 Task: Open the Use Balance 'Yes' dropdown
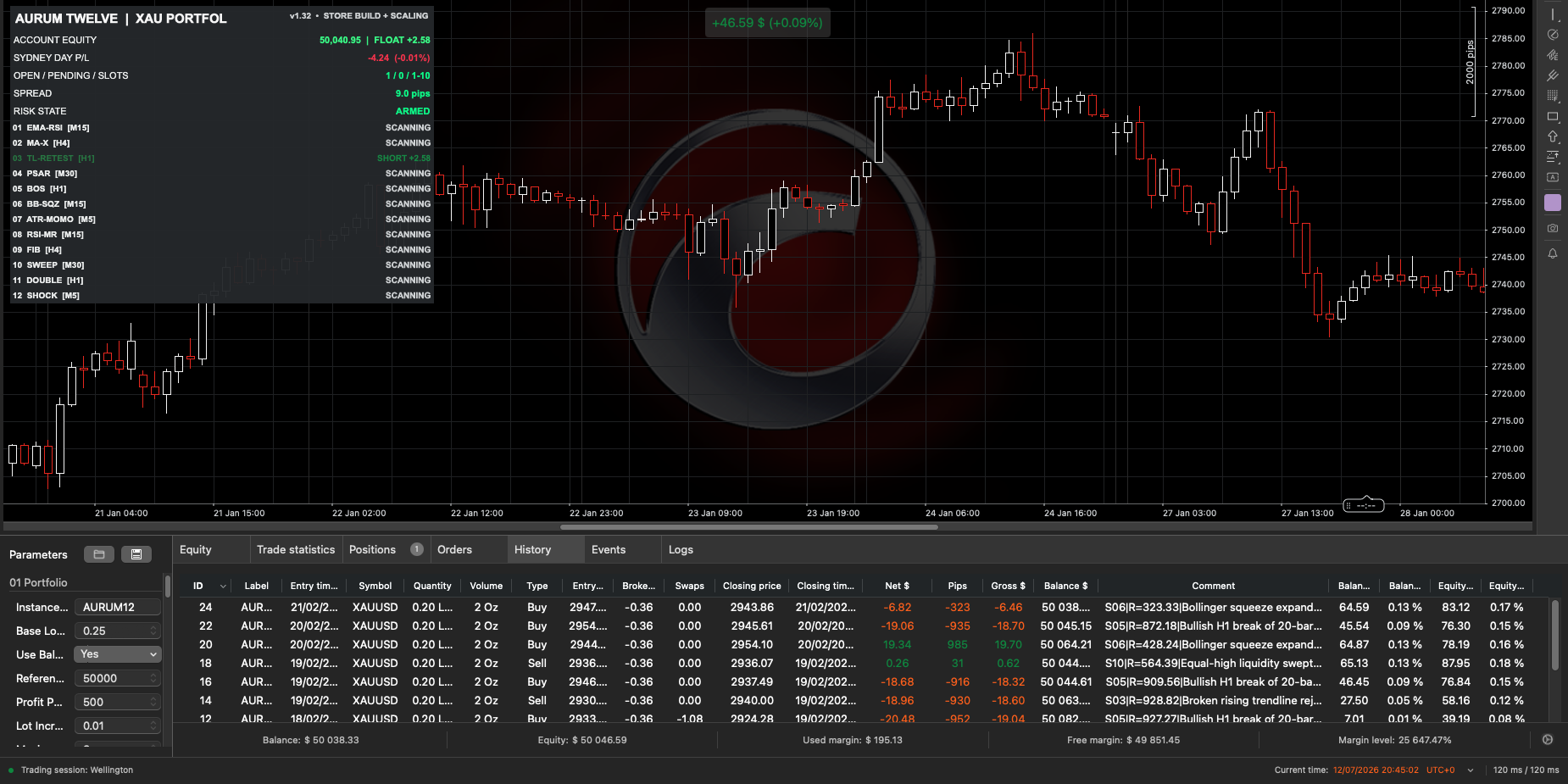pyautogui.click(x=118, y=654)
